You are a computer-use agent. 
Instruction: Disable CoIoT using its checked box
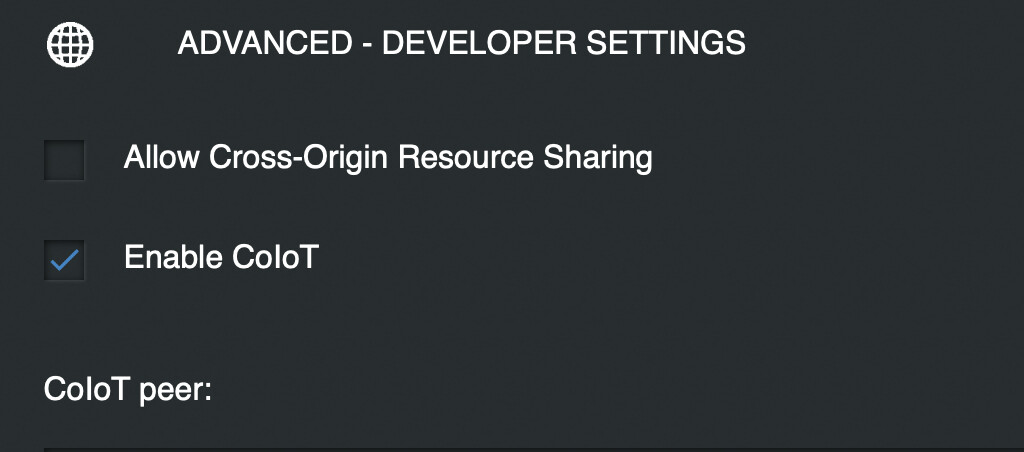(65, 260)
